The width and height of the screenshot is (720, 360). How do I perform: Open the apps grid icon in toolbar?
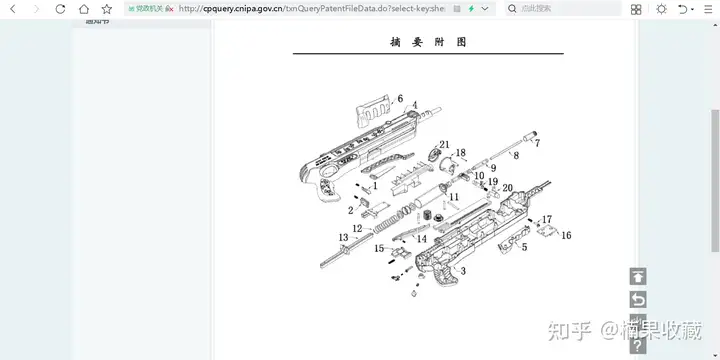click(x=636, y=9)
